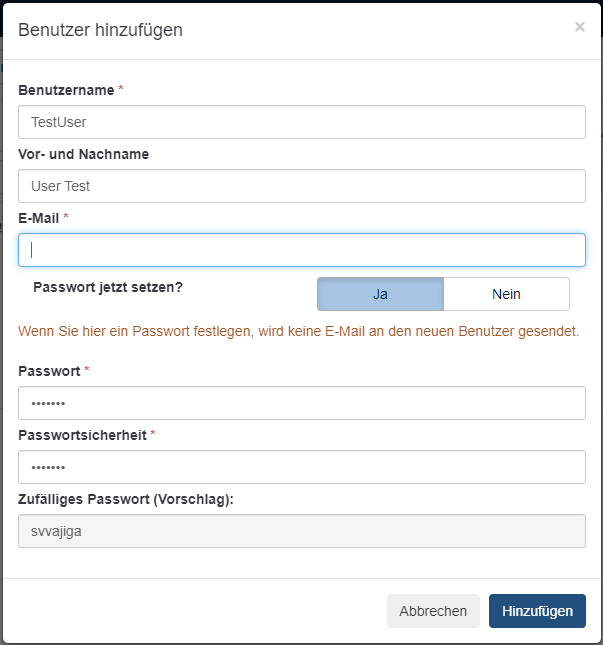Click the Passwort label text

49,371
